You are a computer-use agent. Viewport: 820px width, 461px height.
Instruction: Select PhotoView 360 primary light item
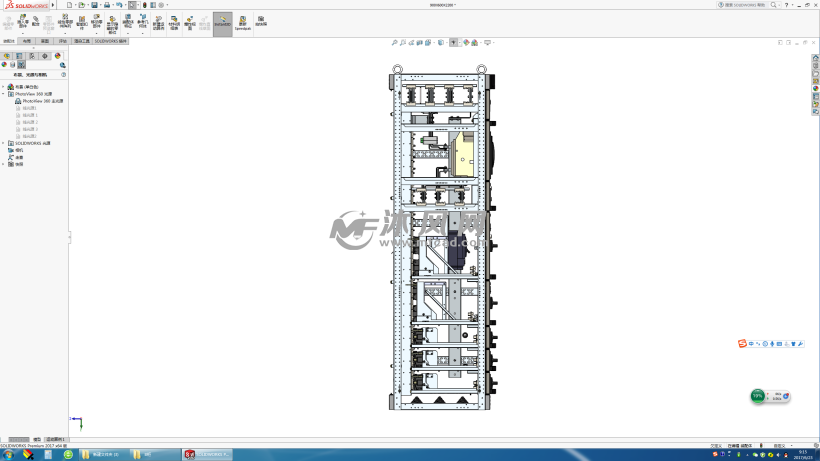pyautogui.click(x=39, y=101)
